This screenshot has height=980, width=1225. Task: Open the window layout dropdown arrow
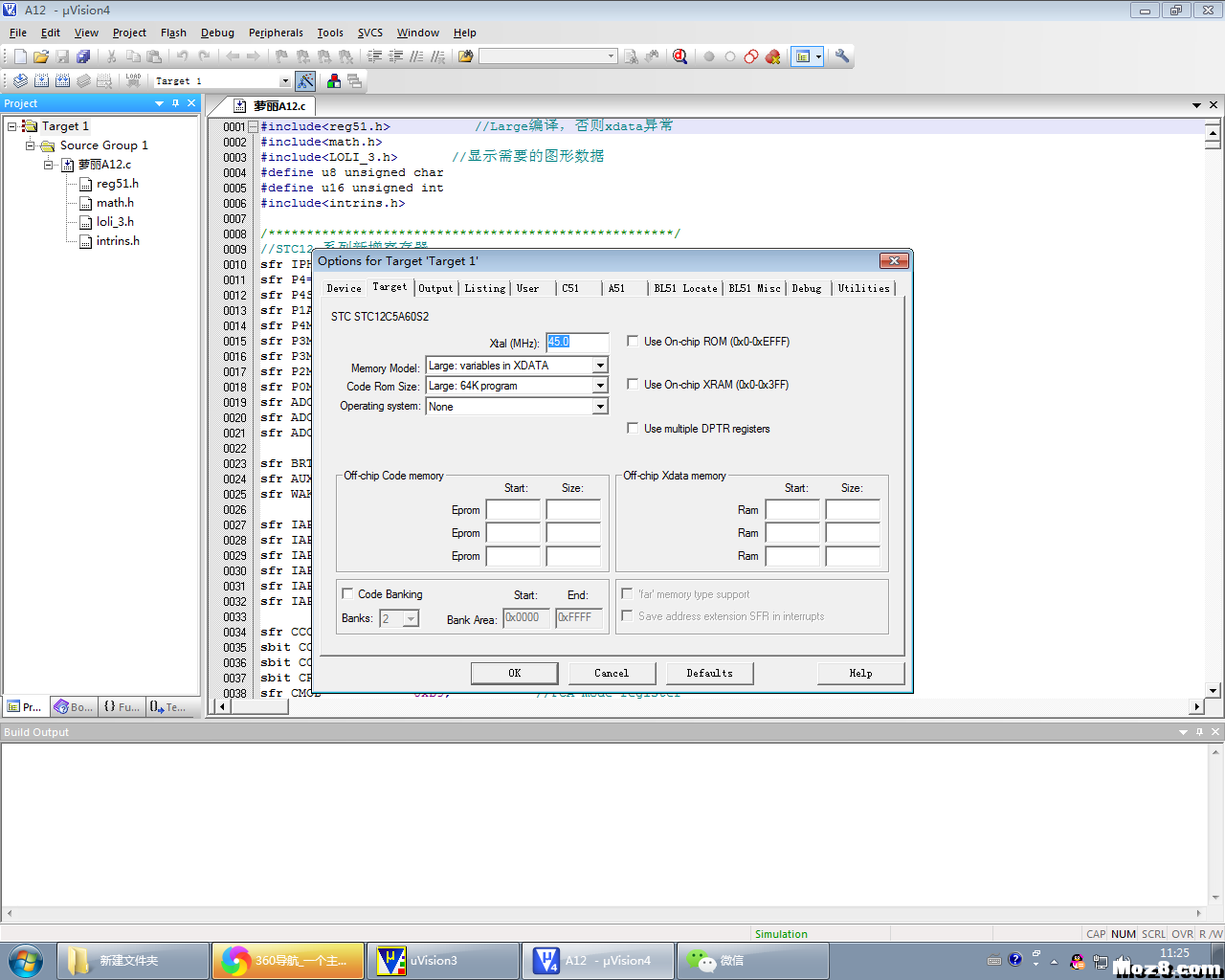coord(818,56)
